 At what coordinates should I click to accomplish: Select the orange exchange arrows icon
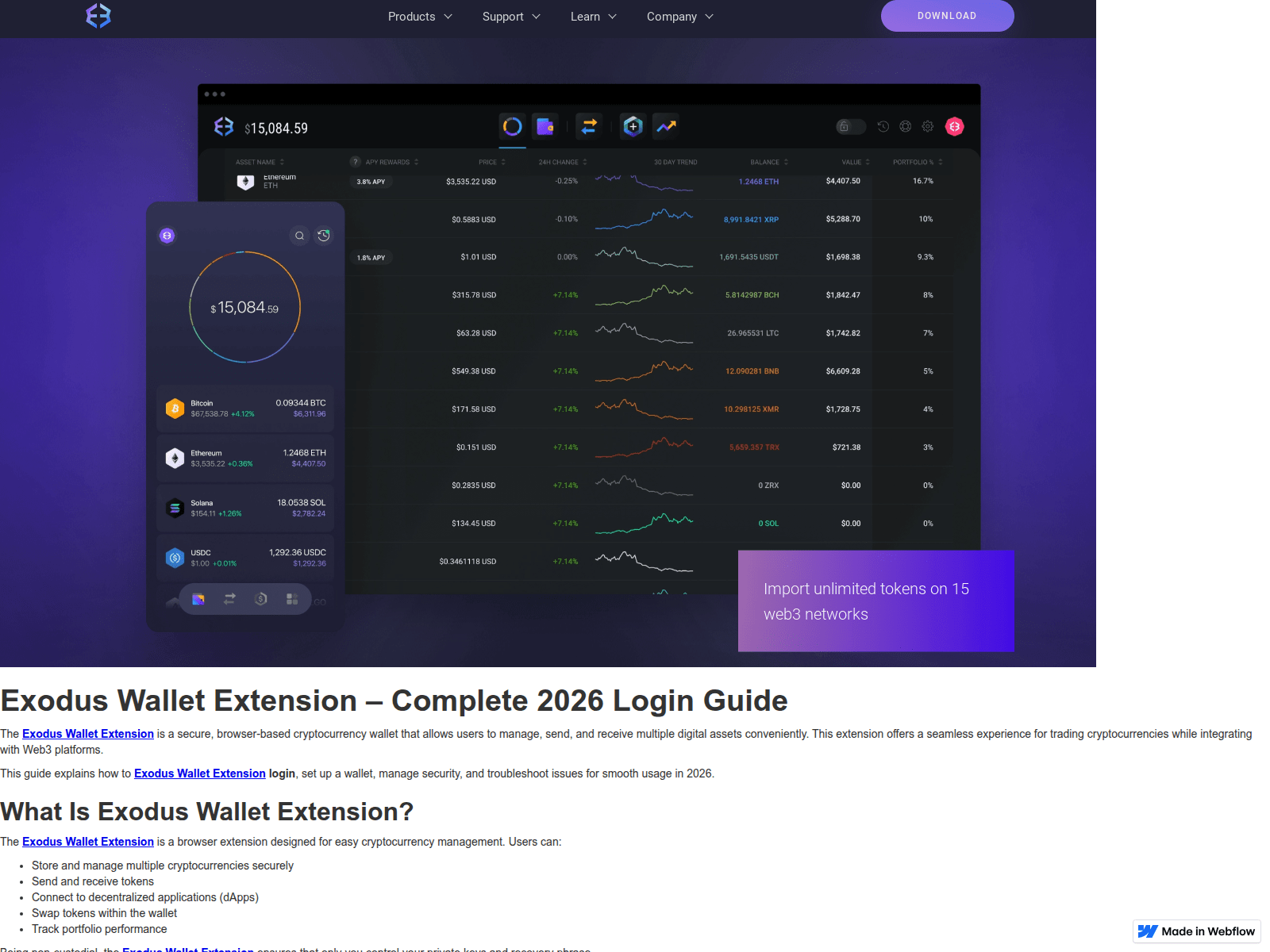tap(589, 126)
